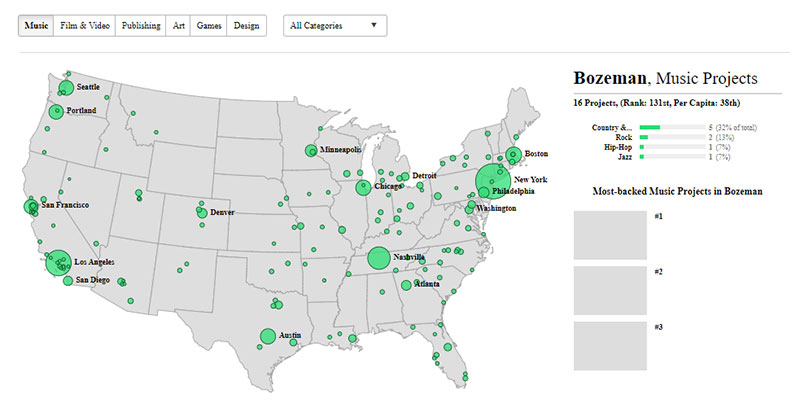Click the Hip-Hop category bar

pos(672,147)
